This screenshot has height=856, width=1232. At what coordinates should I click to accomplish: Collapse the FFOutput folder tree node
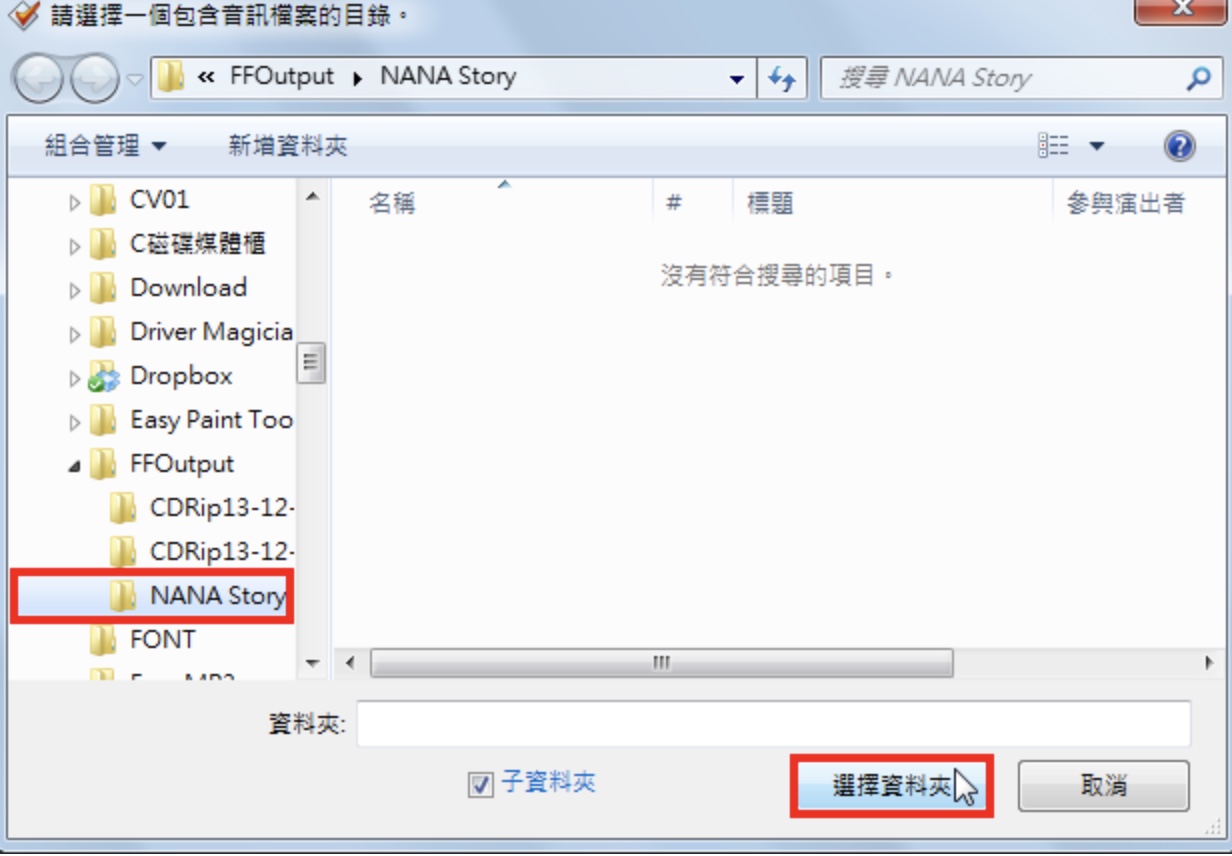coord(75,466)
